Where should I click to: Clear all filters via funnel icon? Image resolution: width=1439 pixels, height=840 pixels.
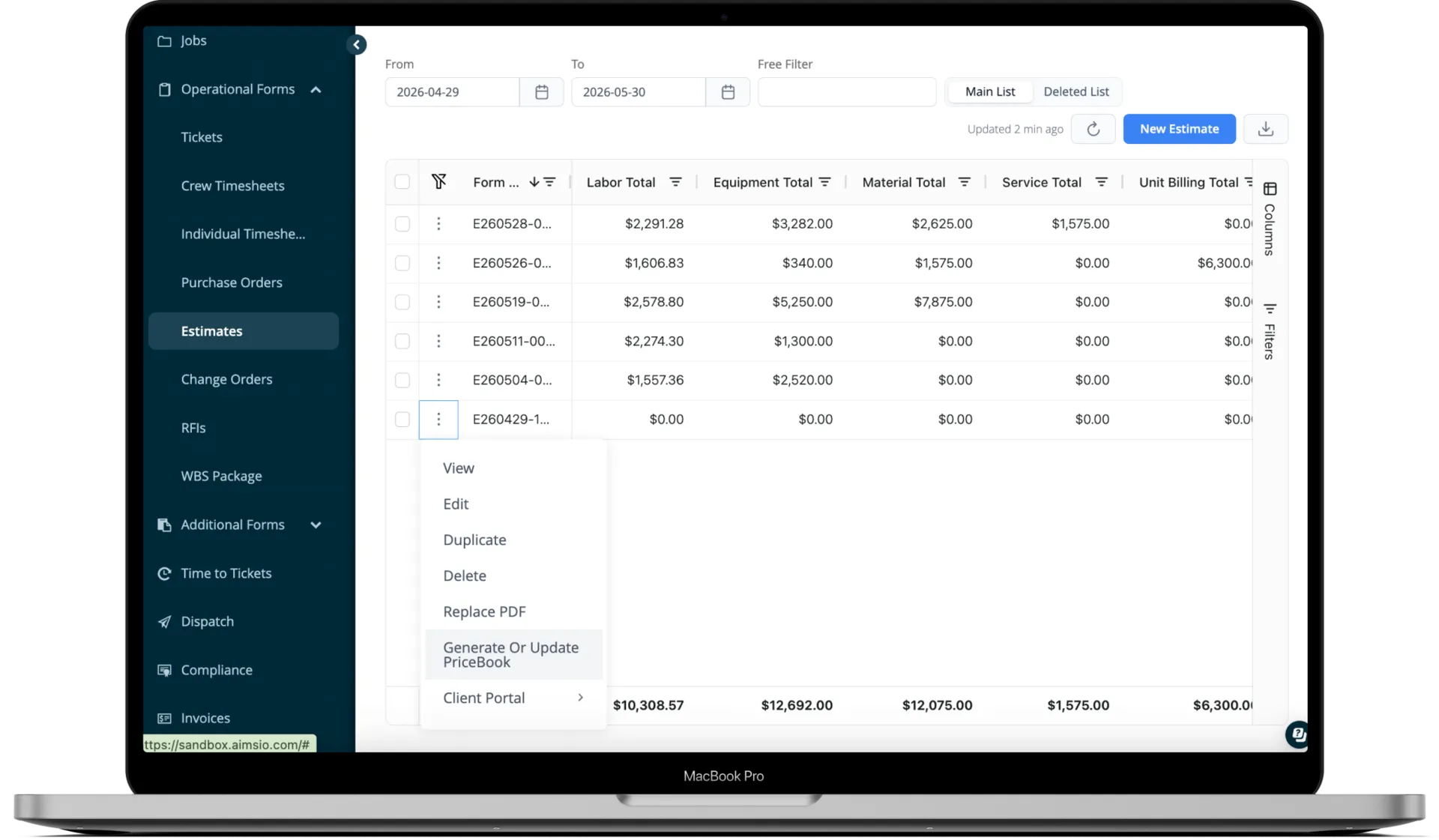(438, 181)
